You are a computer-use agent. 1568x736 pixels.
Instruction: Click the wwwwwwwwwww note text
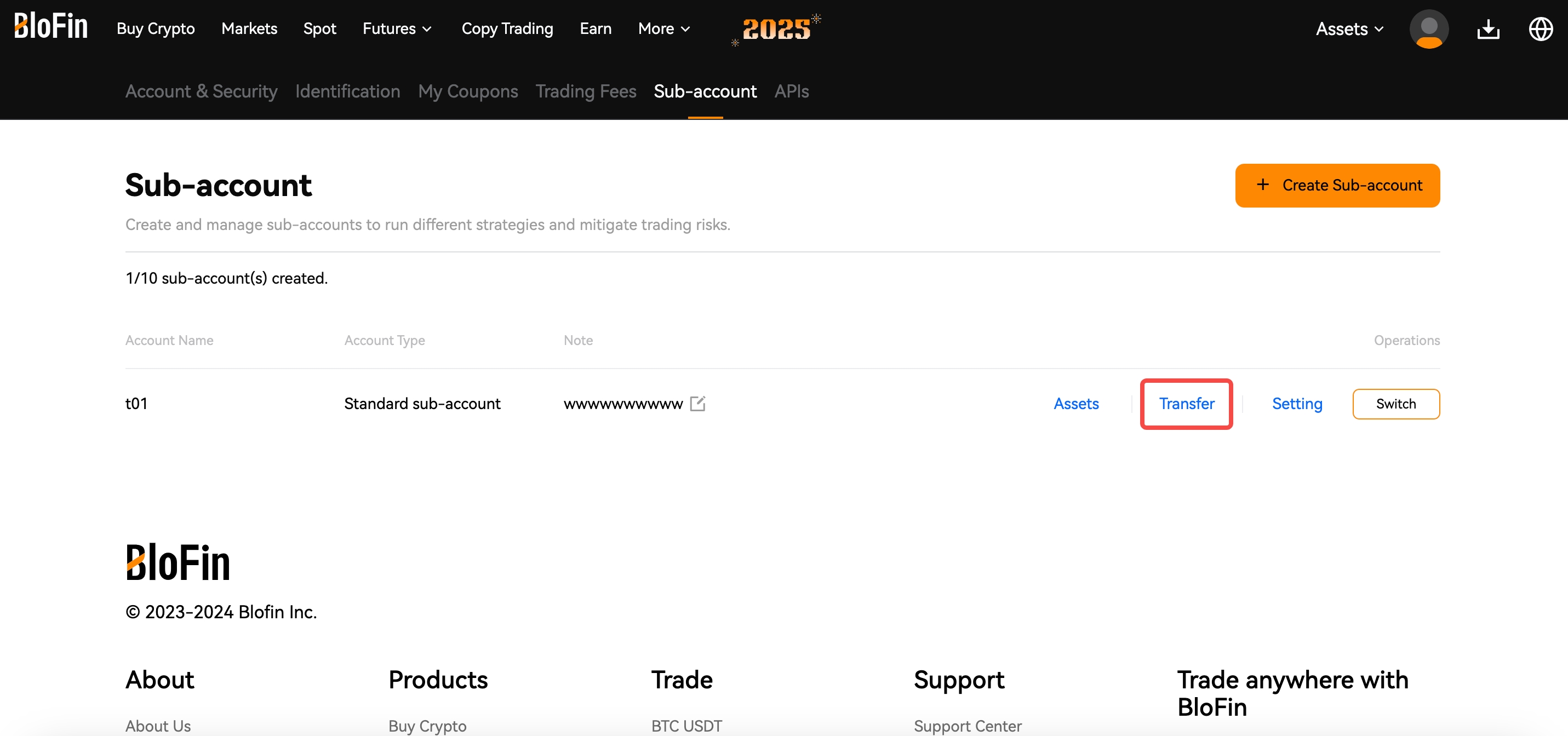click(x=623, y=404)
